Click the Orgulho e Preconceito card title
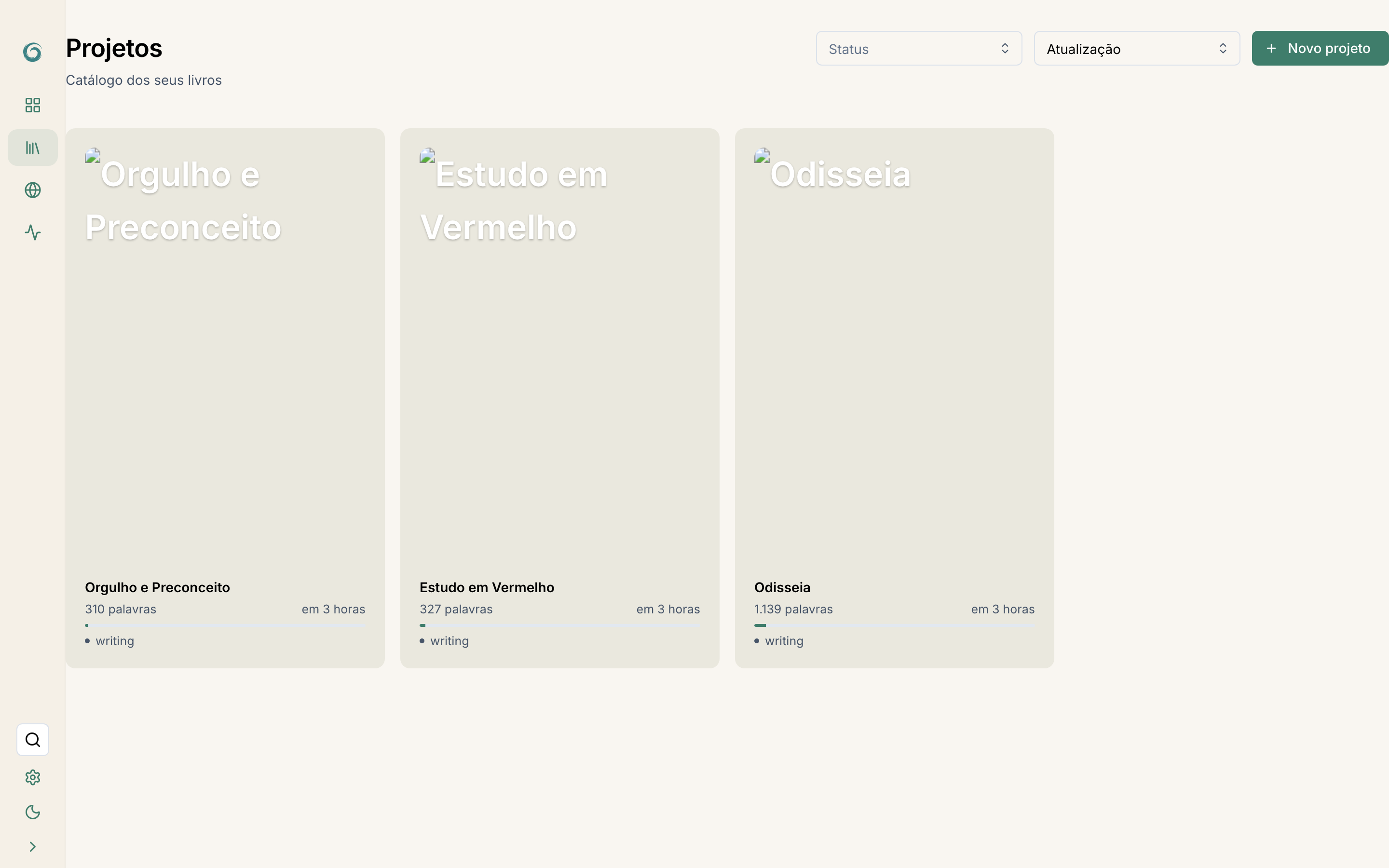 click(x=157, y=587)
